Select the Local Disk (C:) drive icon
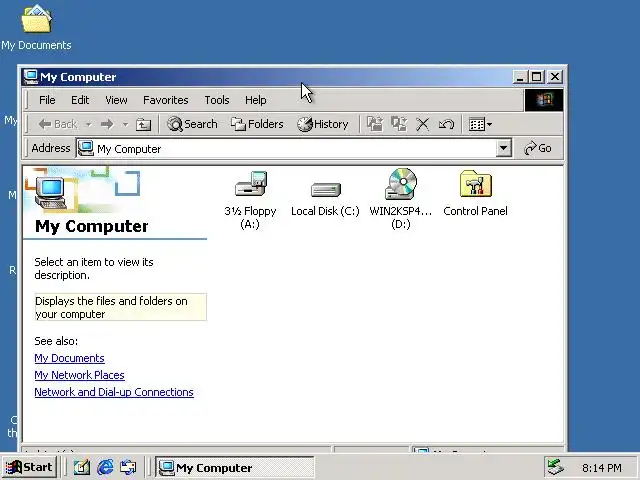Viewport: 640px width, 480px height. [325, 199]
